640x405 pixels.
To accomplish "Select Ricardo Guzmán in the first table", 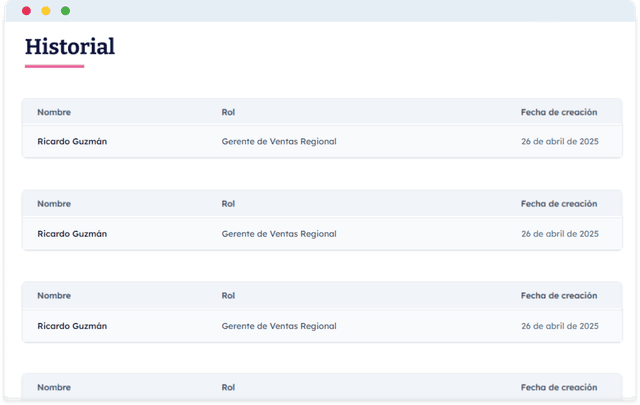I will (x=72, y=142).
